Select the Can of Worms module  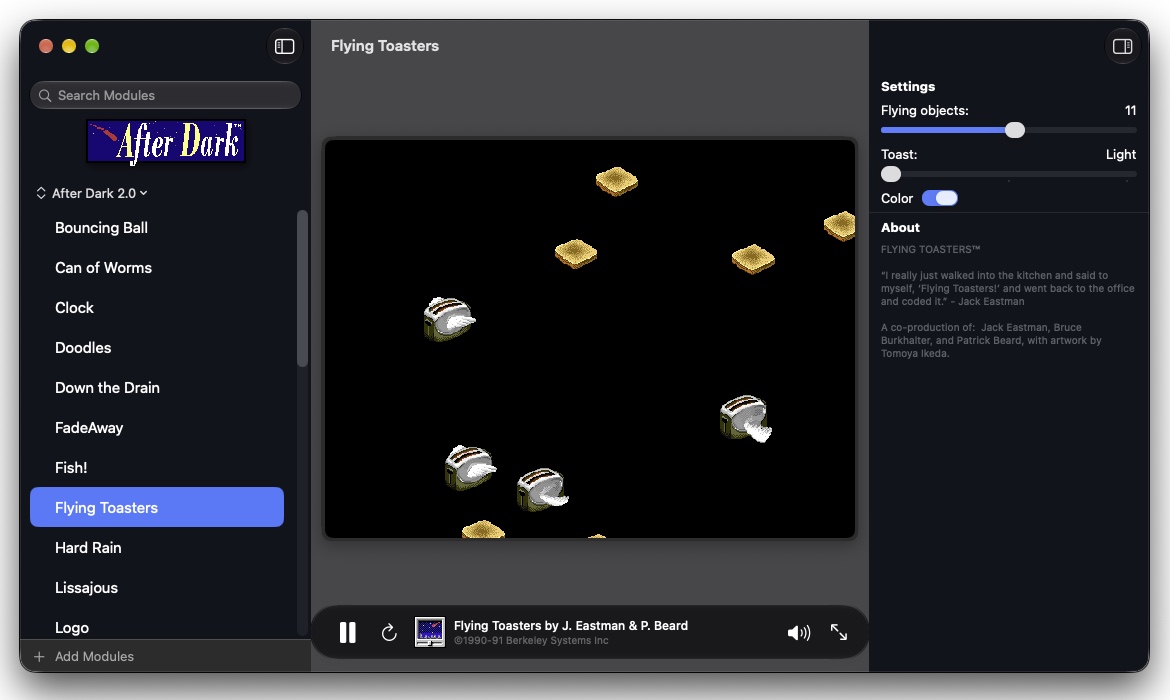pos(157,268)
